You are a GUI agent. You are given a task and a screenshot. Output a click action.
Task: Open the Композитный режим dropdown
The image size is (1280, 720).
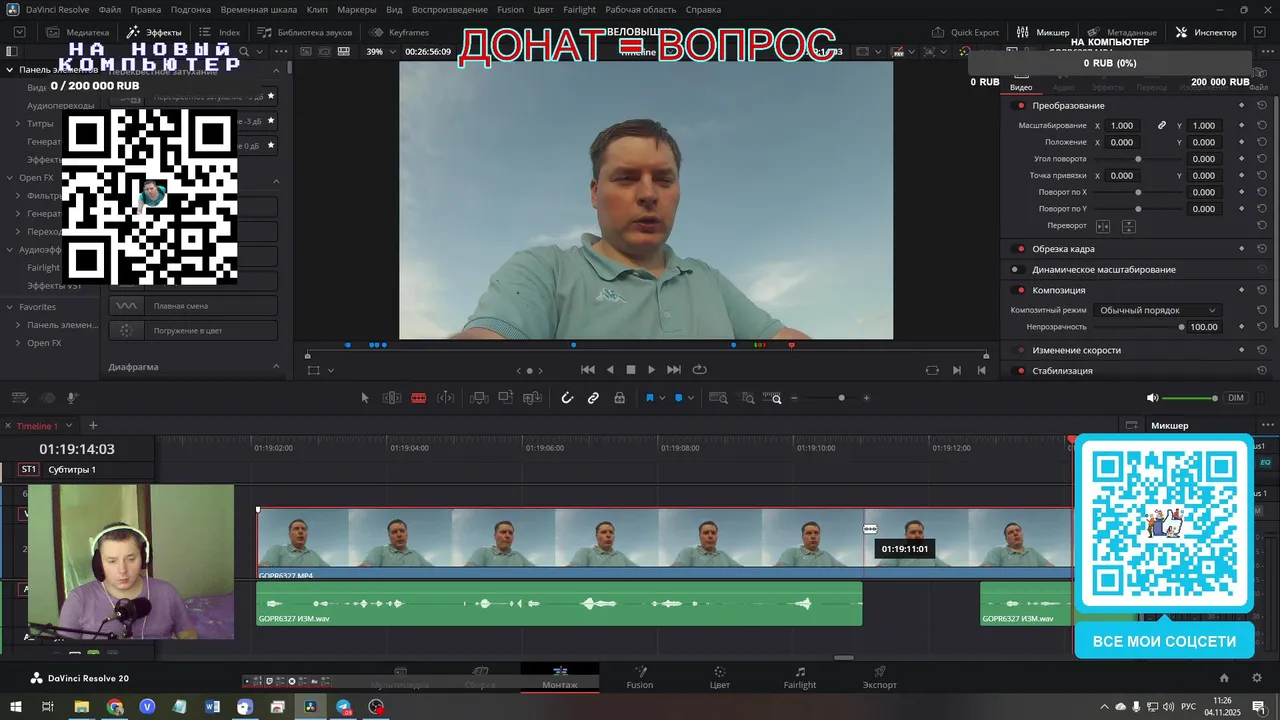(x=1157, y=310)
